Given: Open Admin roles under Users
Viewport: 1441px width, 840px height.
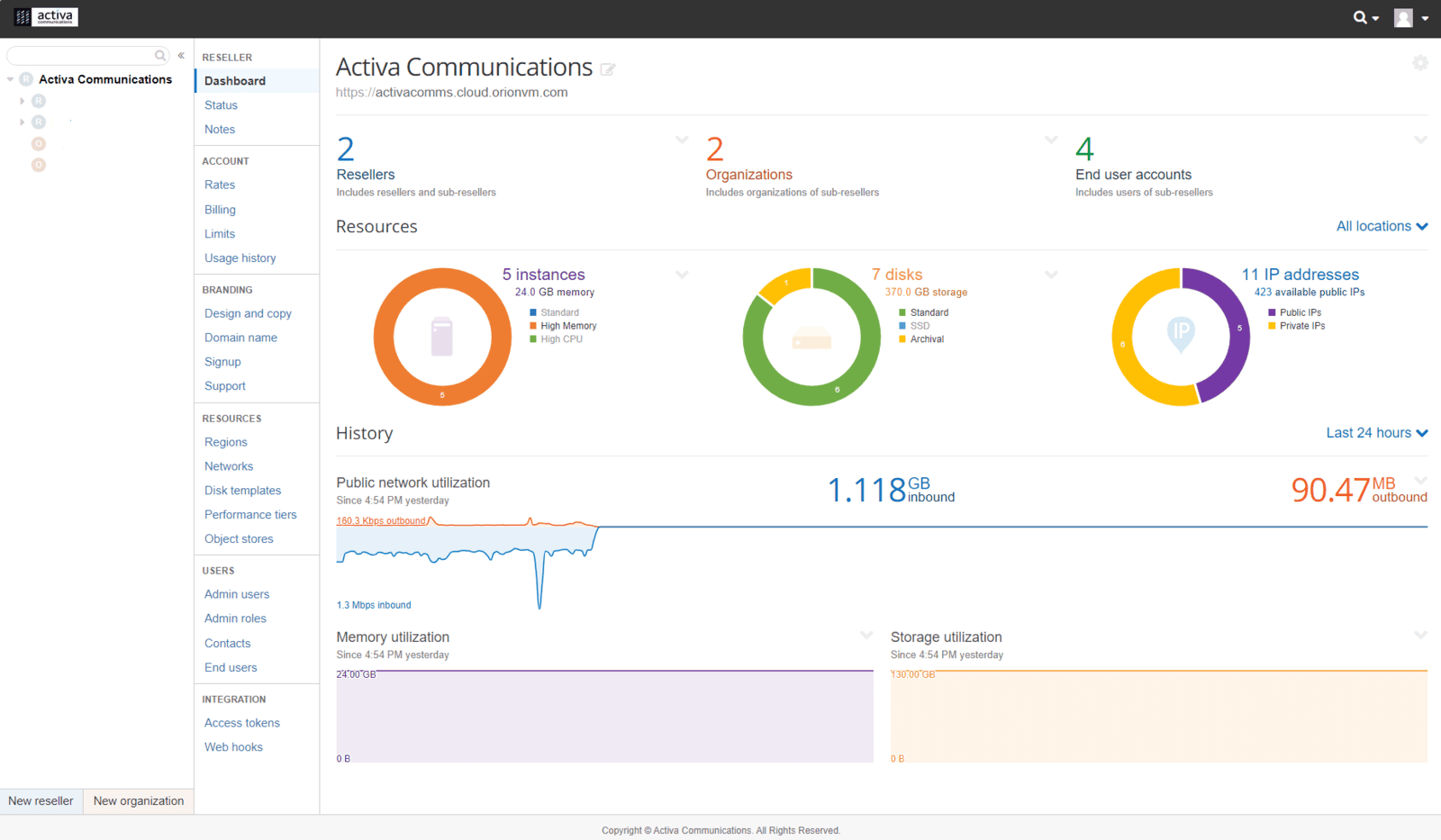Looking at the screenshot, I should tap(235, 619).
